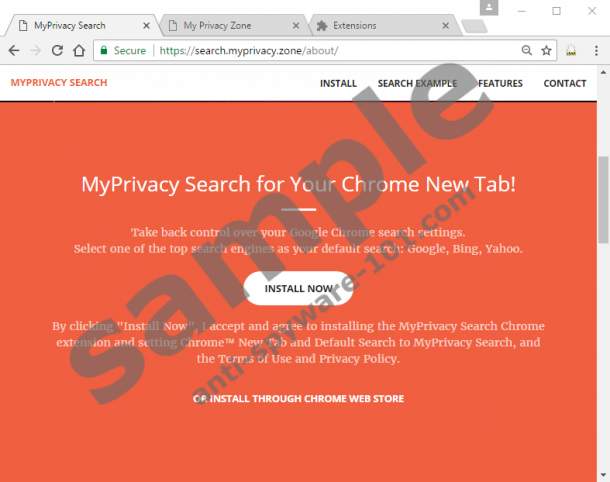Open the FEATURES navigation link
610x482 pixels.
point(500,83)
